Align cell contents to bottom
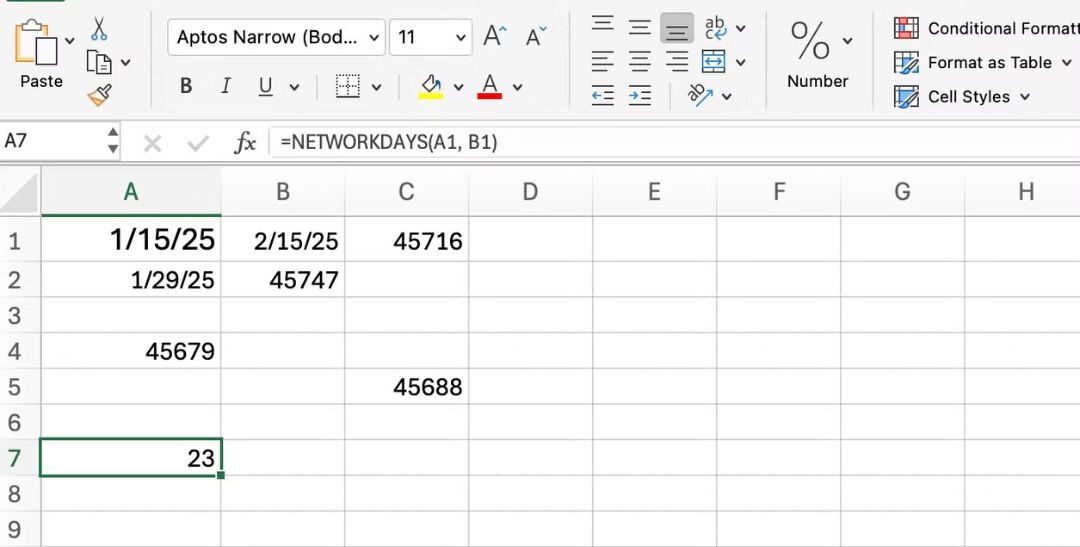Image resolution: width=1080 pixels, height=547 pixels. [677, 28]
